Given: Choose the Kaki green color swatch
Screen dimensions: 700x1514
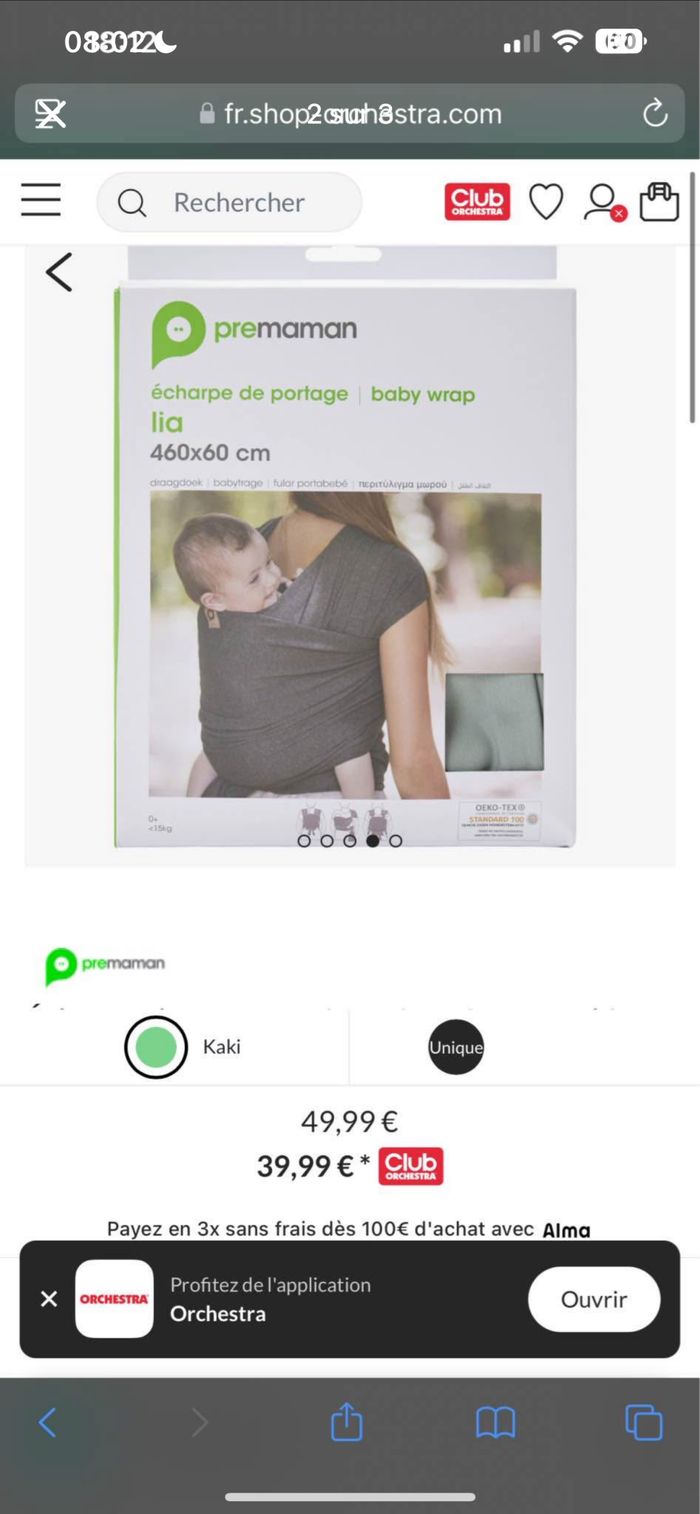Looking at the screenshot, I should (156, 1047).
